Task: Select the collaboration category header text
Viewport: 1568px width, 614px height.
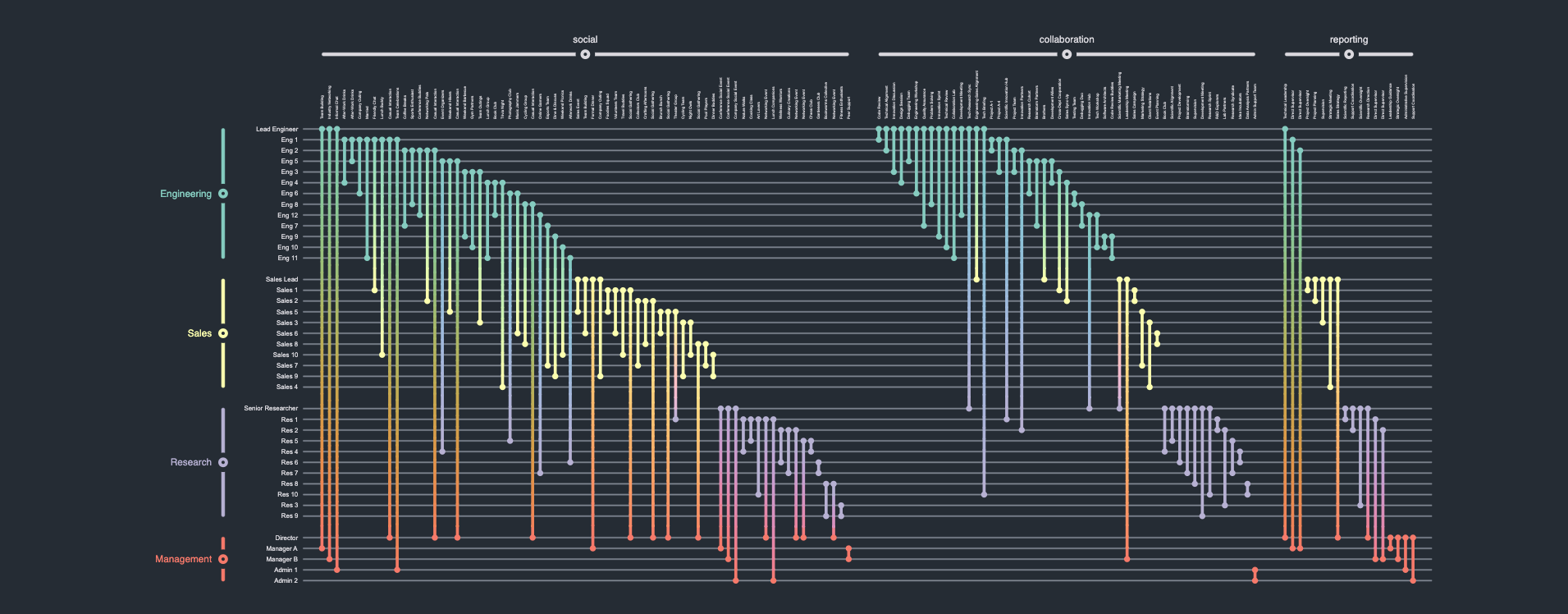Action: [1066, 39]
